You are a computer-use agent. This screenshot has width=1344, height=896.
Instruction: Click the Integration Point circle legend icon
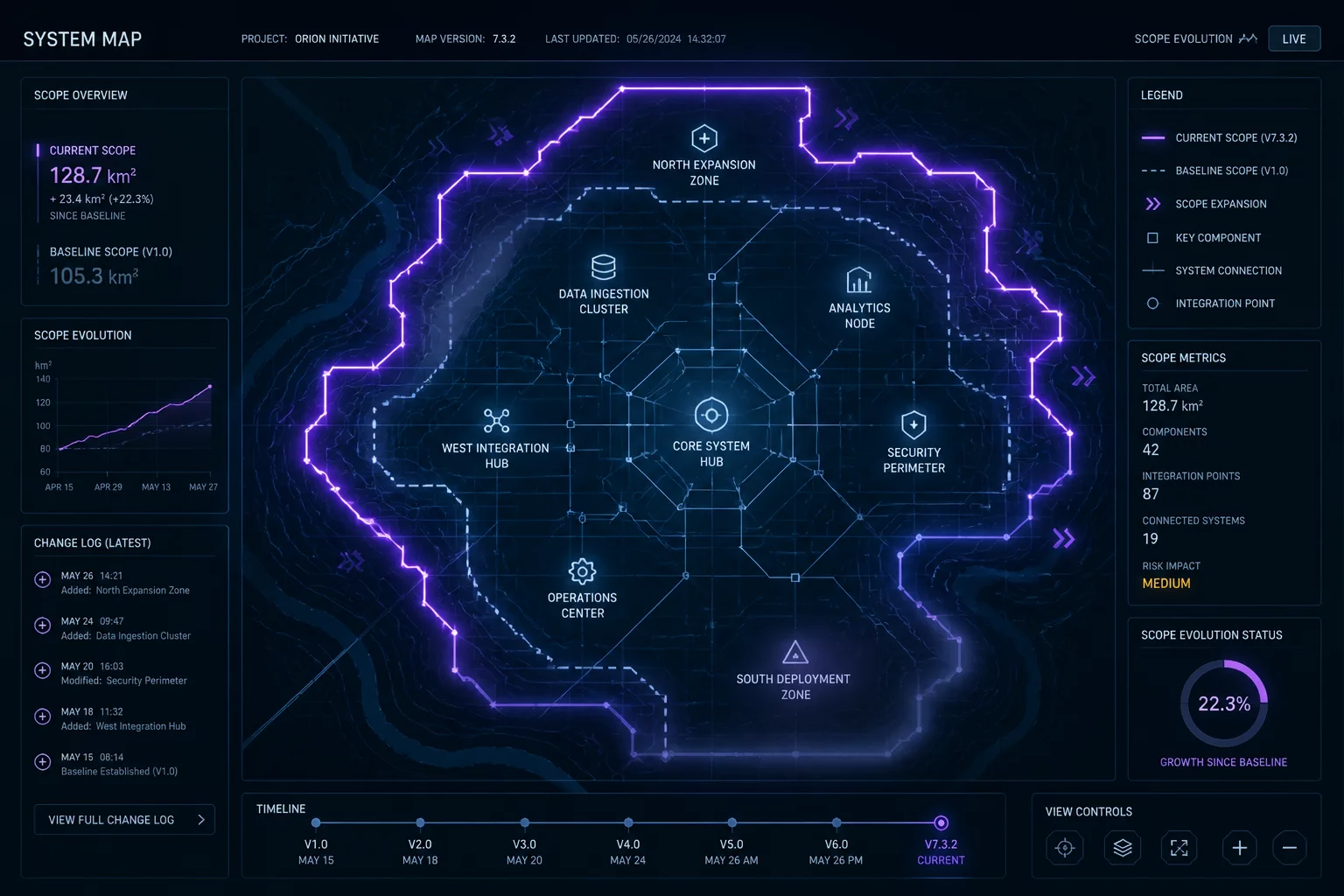[x=1152, y=304]
